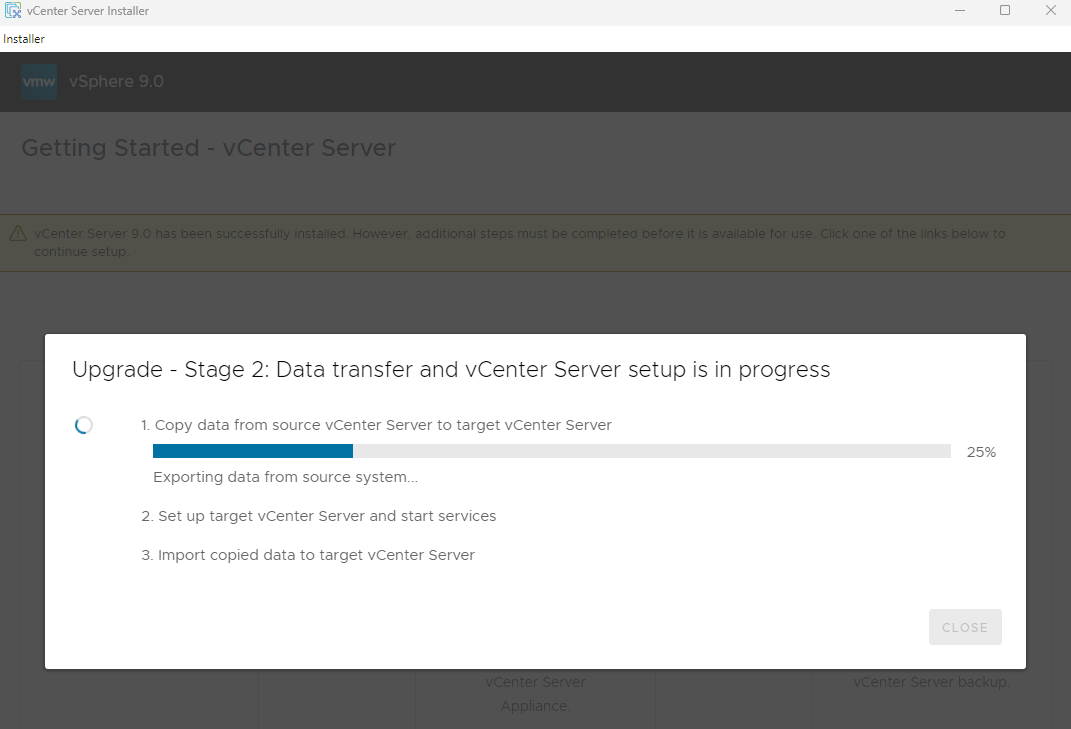This screenshot has width=1071, height=729.
Task: Close the vCenter Server Installer window
Action: [1051, 10]
